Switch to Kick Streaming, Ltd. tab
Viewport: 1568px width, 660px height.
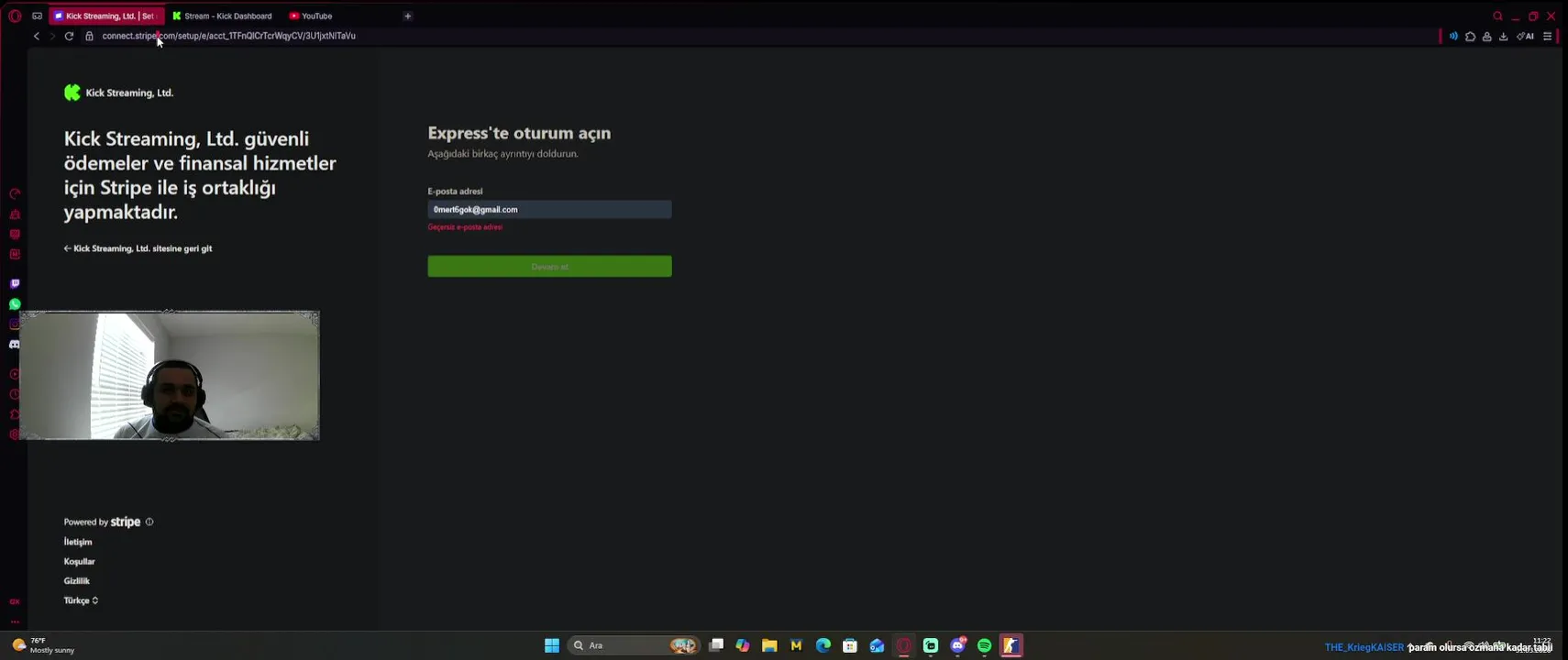click(x=107, y=16)
